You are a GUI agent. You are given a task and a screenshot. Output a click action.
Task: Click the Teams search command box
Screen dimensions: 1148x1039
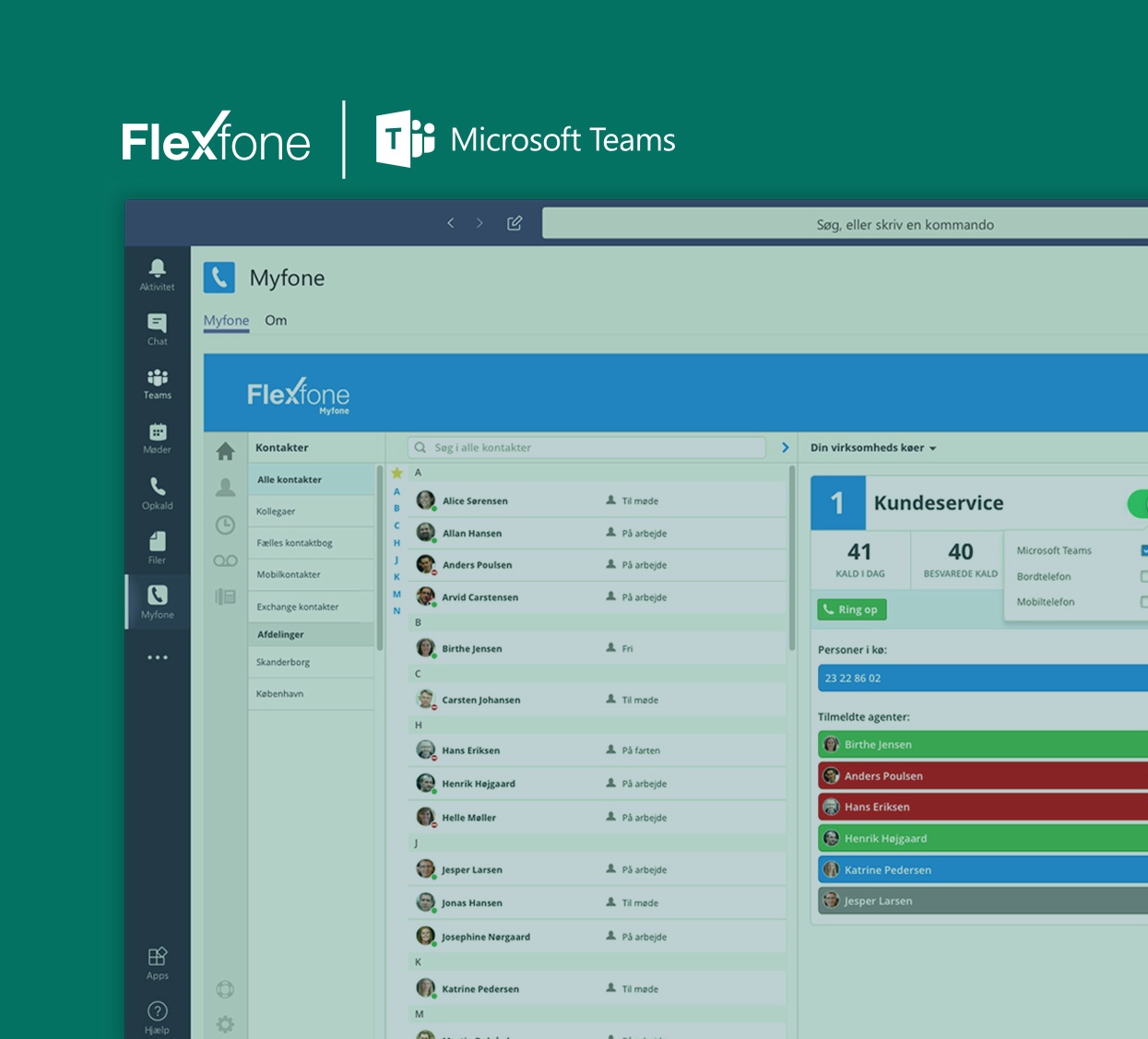845,224
